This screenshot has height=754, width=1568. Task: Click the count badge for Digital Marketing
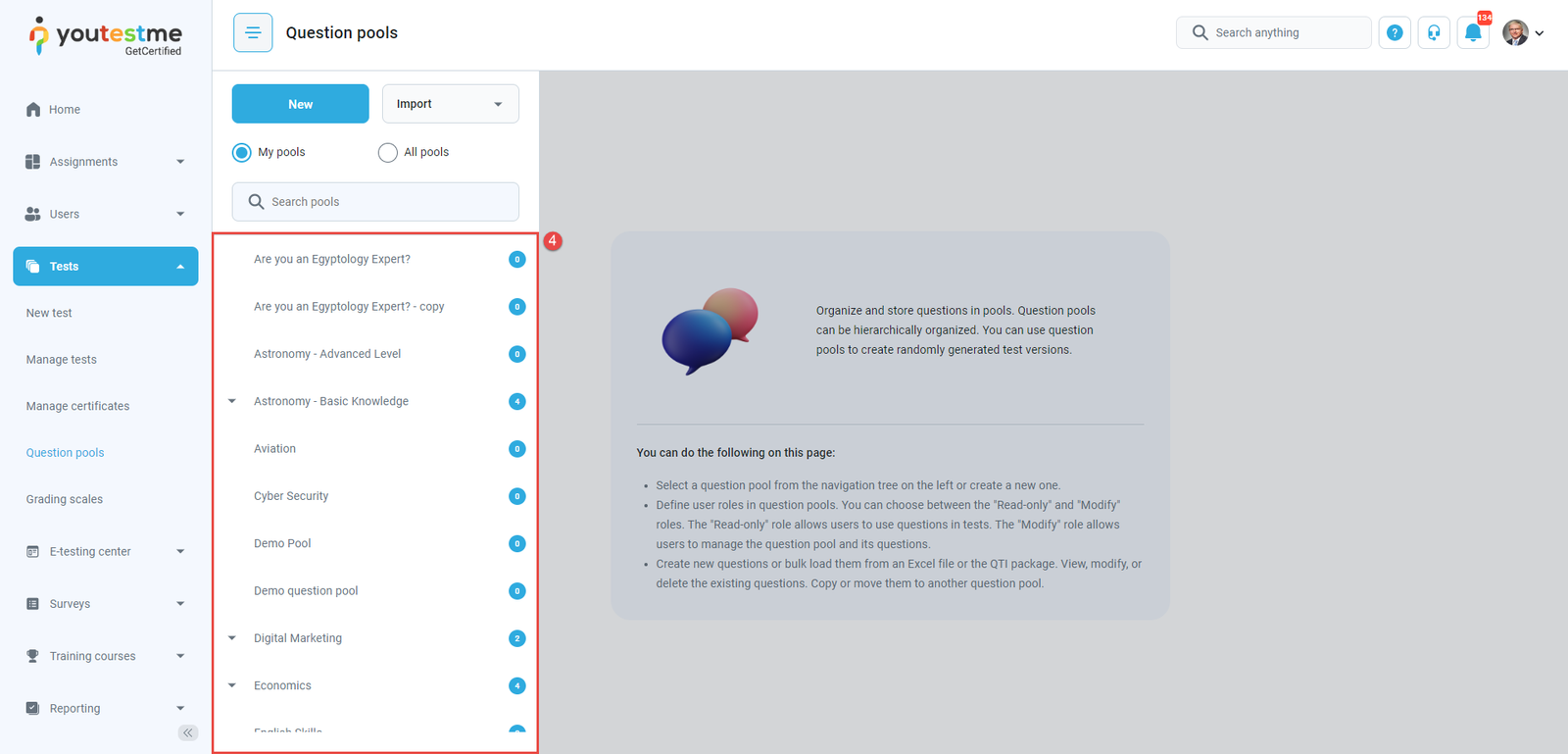517,638
